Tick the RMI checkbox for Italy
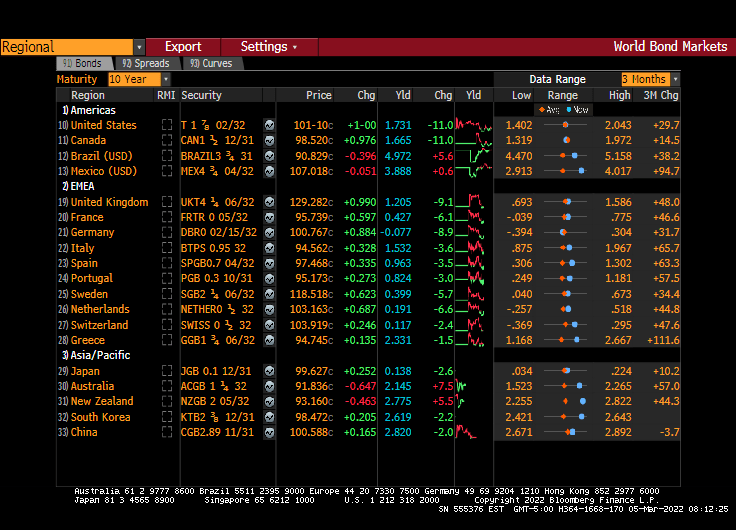The width and height of the screenshot is (736, 530). pyautogui.click(x=167, y=248)
